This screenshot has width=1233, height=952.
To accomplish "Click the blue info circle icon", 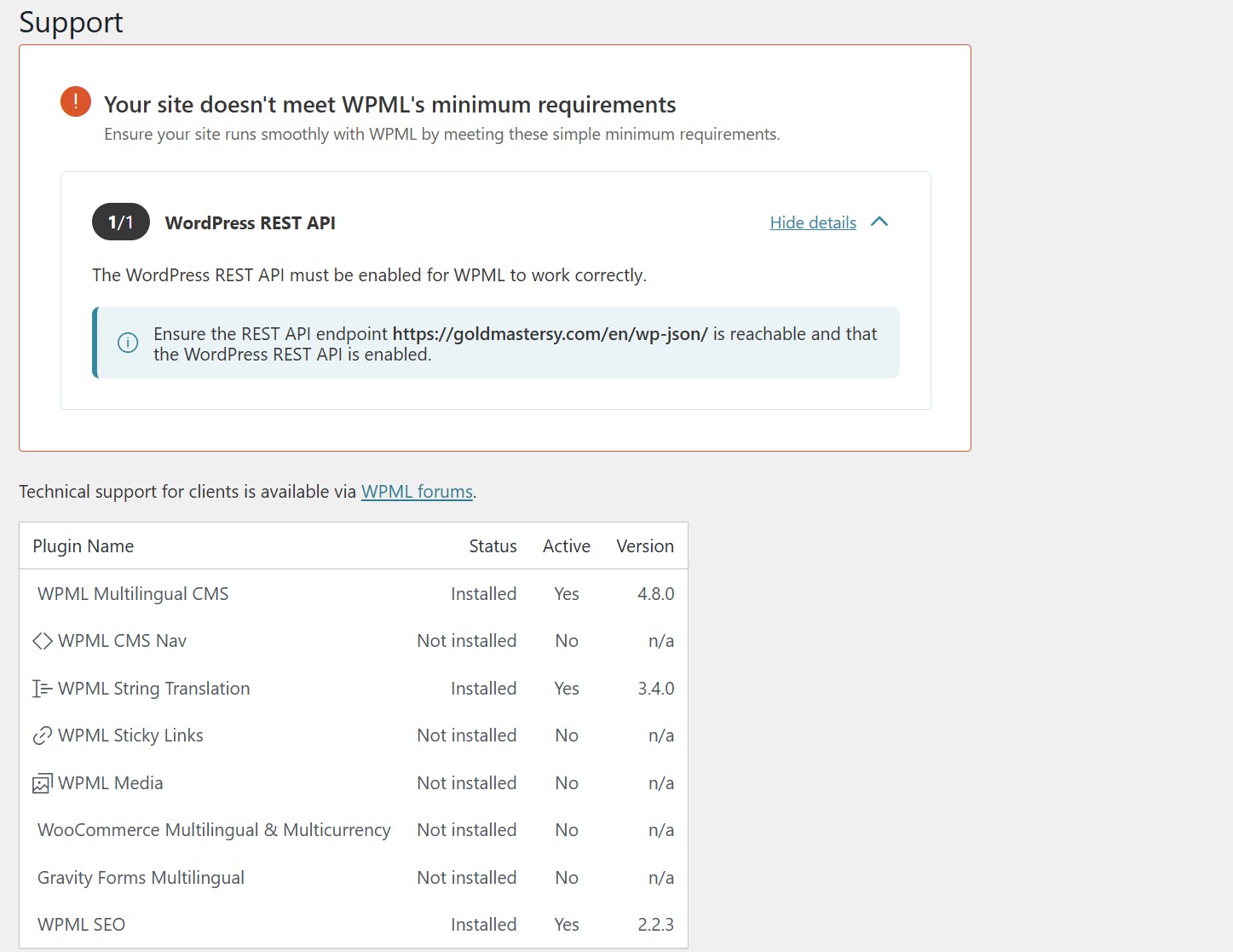I will click(128, 343).
